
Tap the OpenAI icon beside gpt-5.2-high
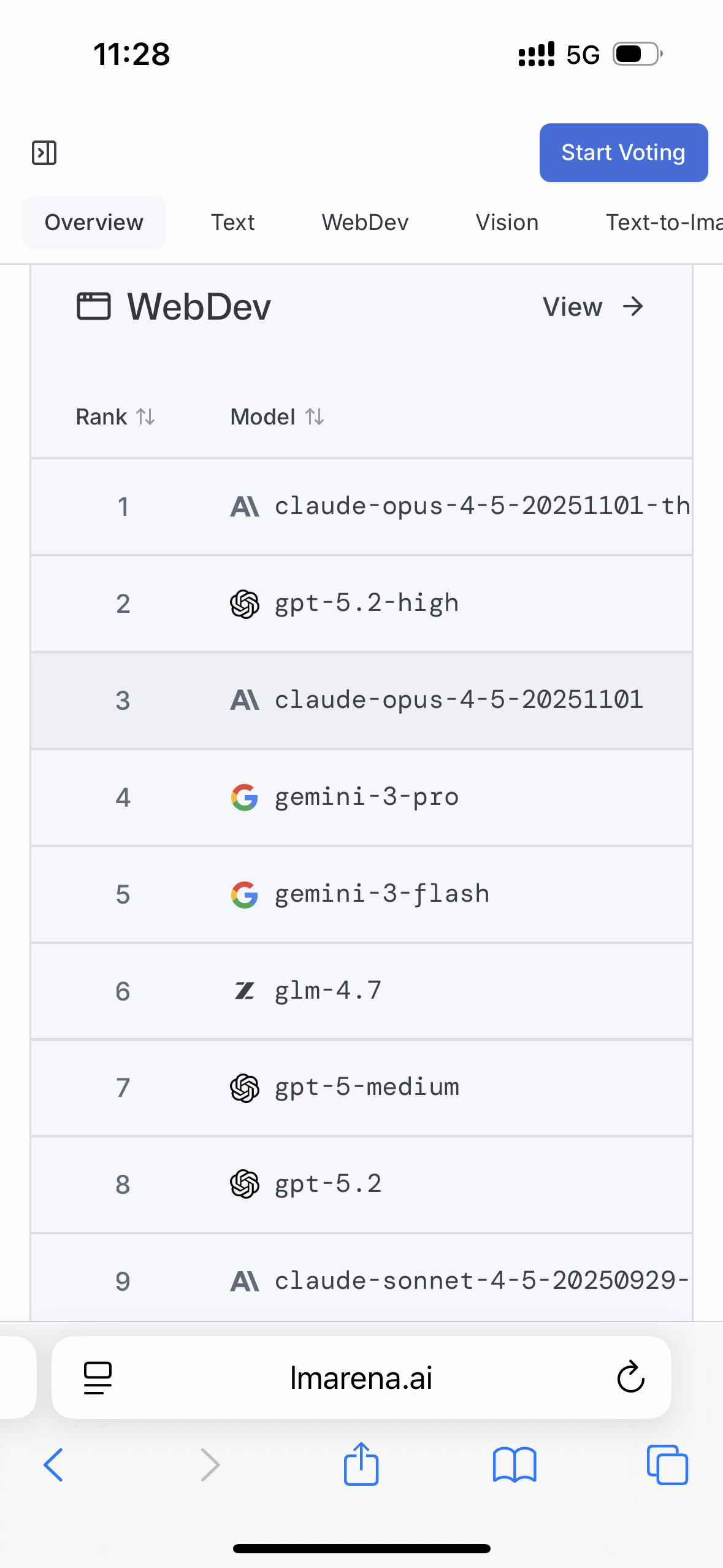(x=244, y=604)
